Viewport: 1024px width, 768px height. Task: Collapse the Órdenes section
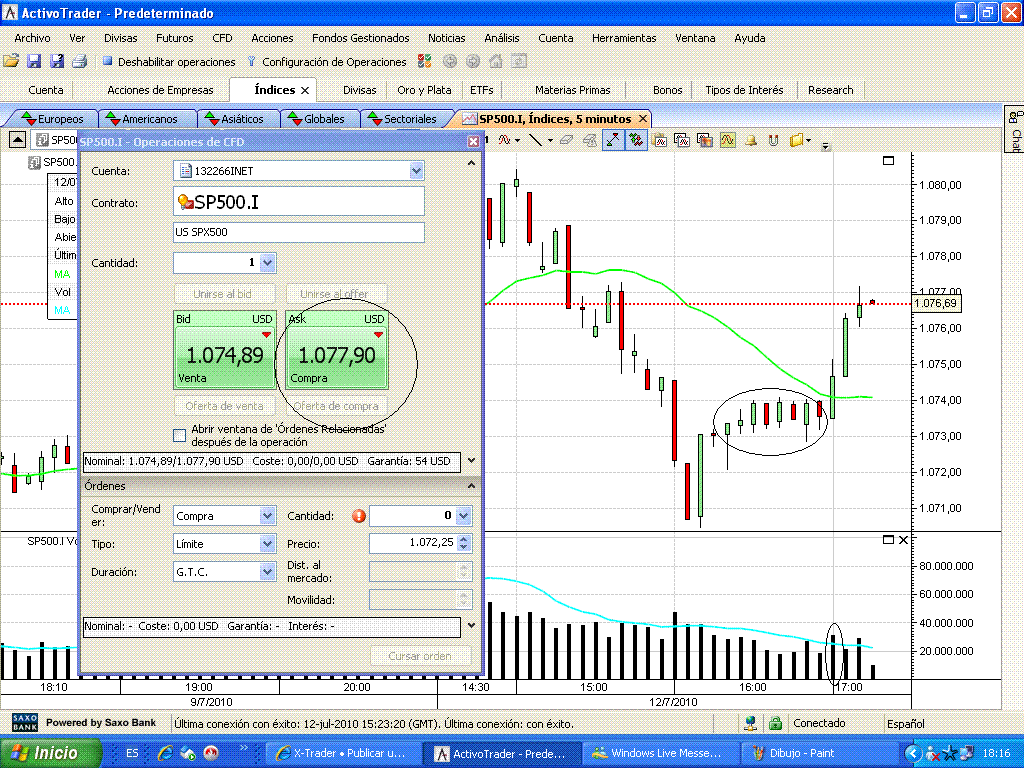pyautogui.click(x=472, y=486)
